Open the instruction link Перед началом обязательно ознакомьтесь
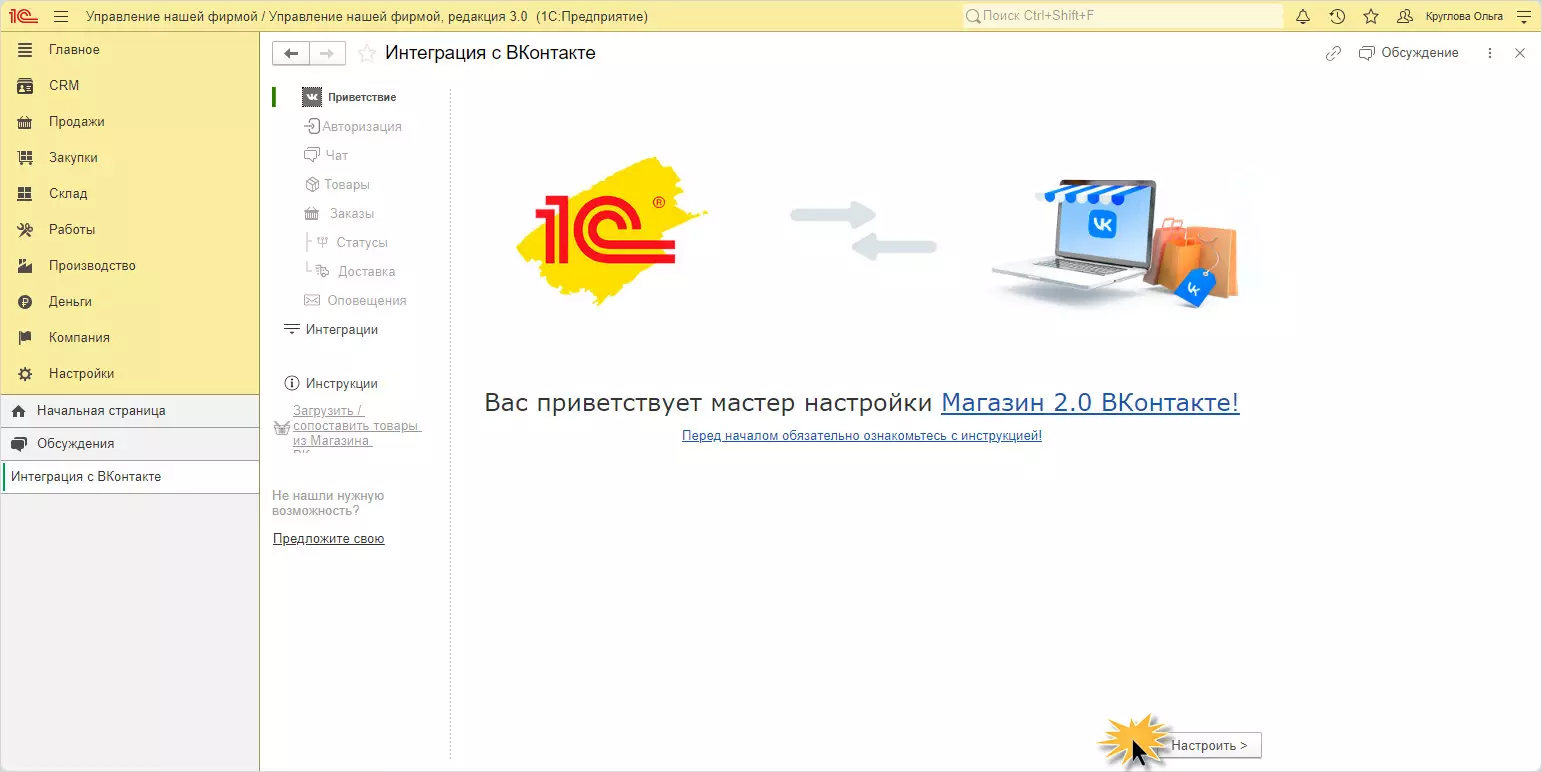Screen dimensions: 1542x772 tap(862, 436)
